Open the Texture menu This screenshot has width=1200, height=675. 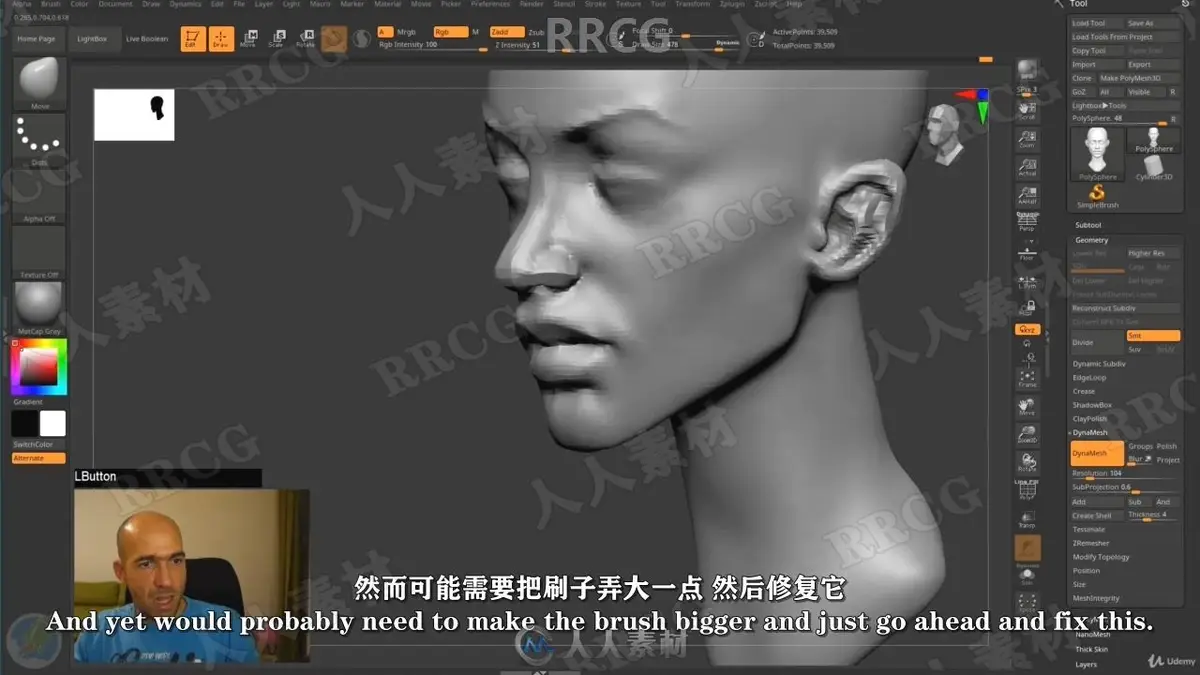pyautogui.click(x=628, y=4)
